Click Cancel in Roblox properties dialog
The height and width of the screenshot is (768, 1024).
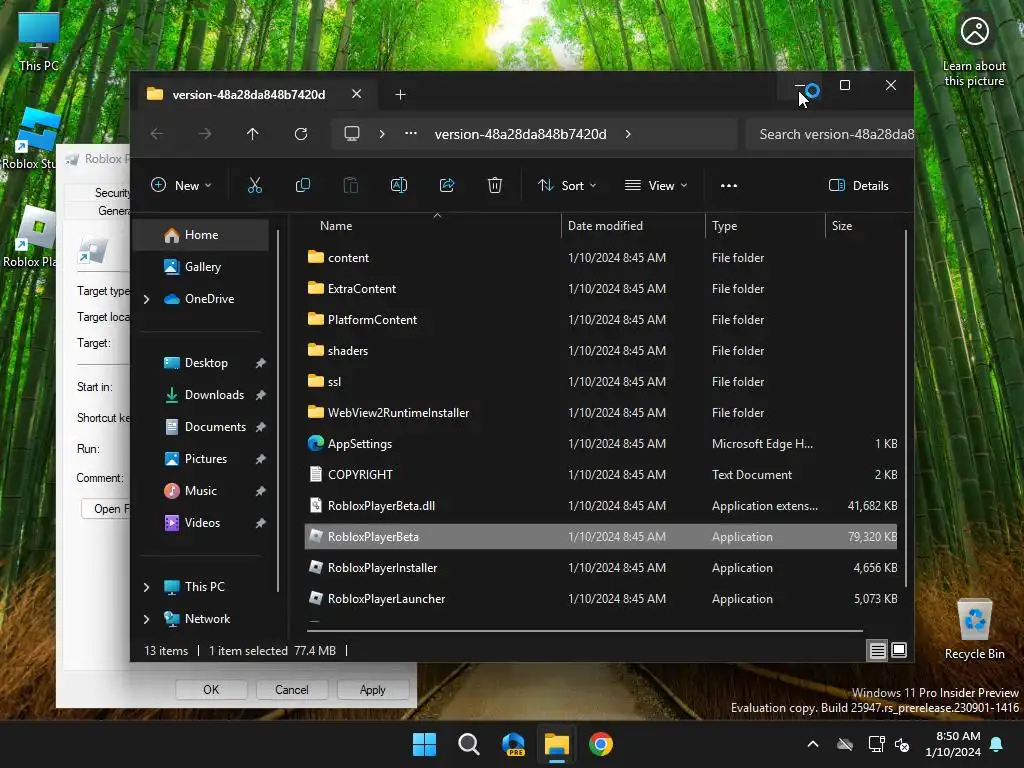pos(291,690)
